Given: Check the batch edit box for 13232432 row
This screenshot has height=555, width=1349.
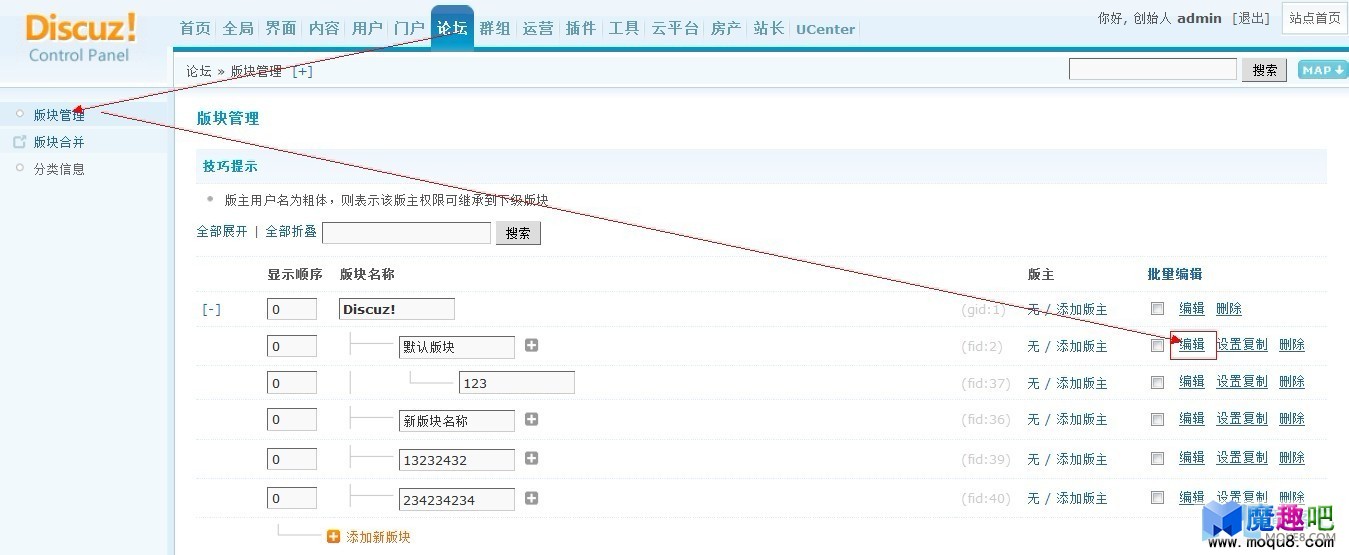Looking at the screenshot, I should (x=1157, y=458).
